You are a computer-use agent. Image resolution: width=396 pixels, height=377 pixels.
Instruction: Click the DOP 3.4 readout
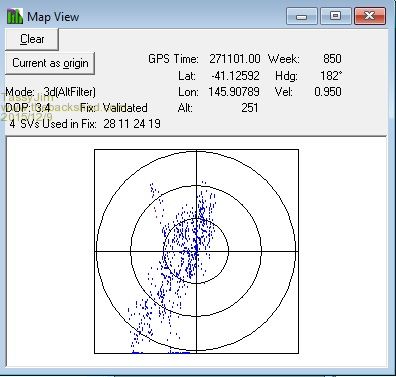coord(28,108)
